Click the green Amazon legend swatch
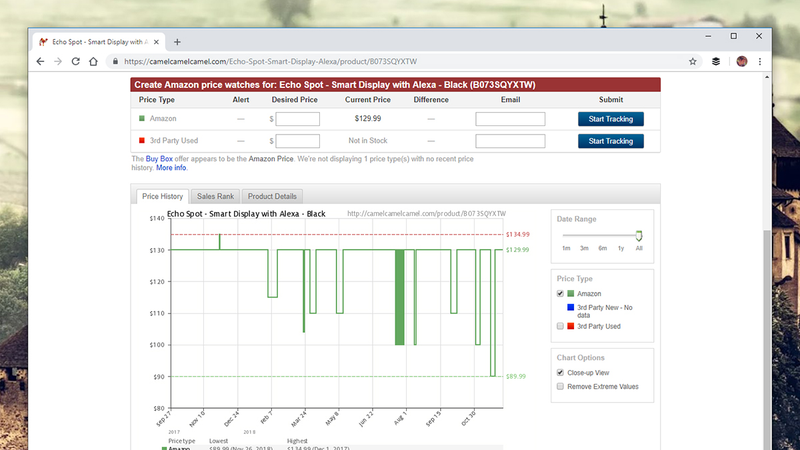800x450 pixels. click(x=571, y=293)
